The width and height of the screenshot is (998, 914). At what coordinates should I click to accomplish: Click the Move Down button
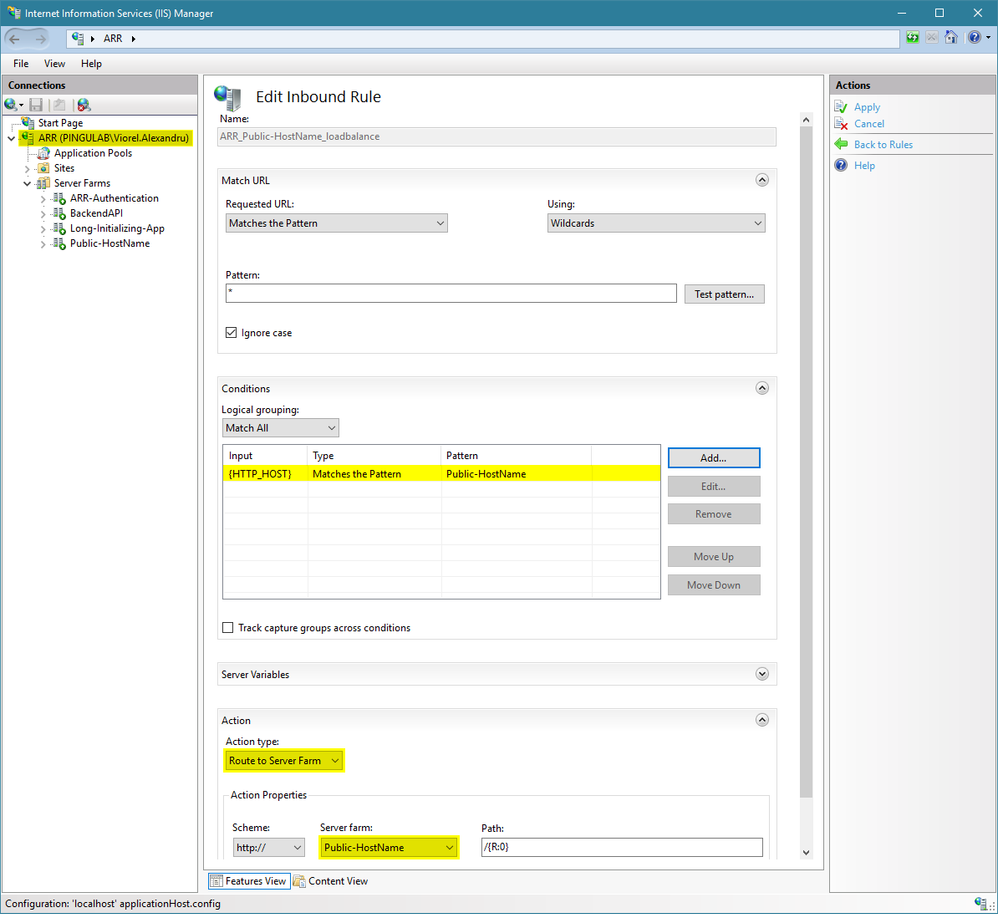pyautogui.click(x=713, y=585)
